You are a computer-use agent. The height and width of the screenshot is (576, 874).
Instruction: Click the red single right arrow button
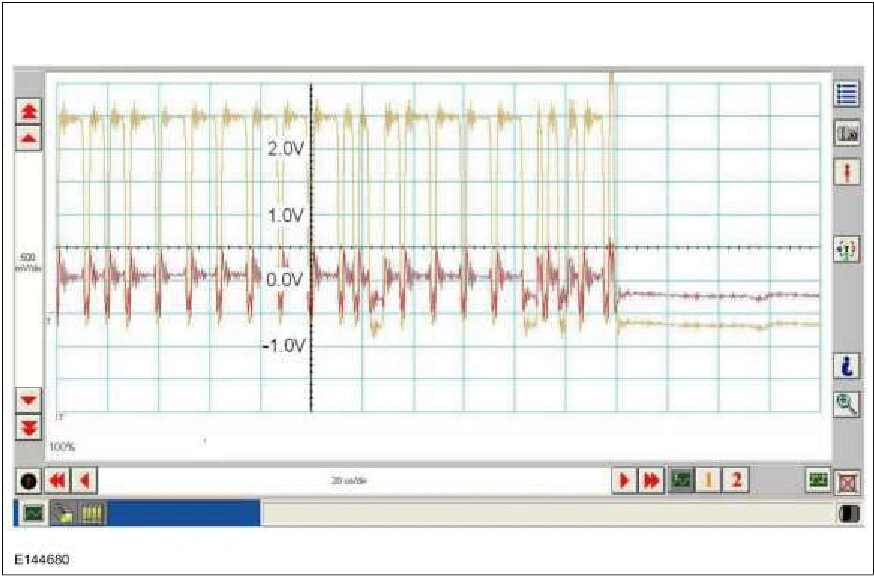(624, 480)
